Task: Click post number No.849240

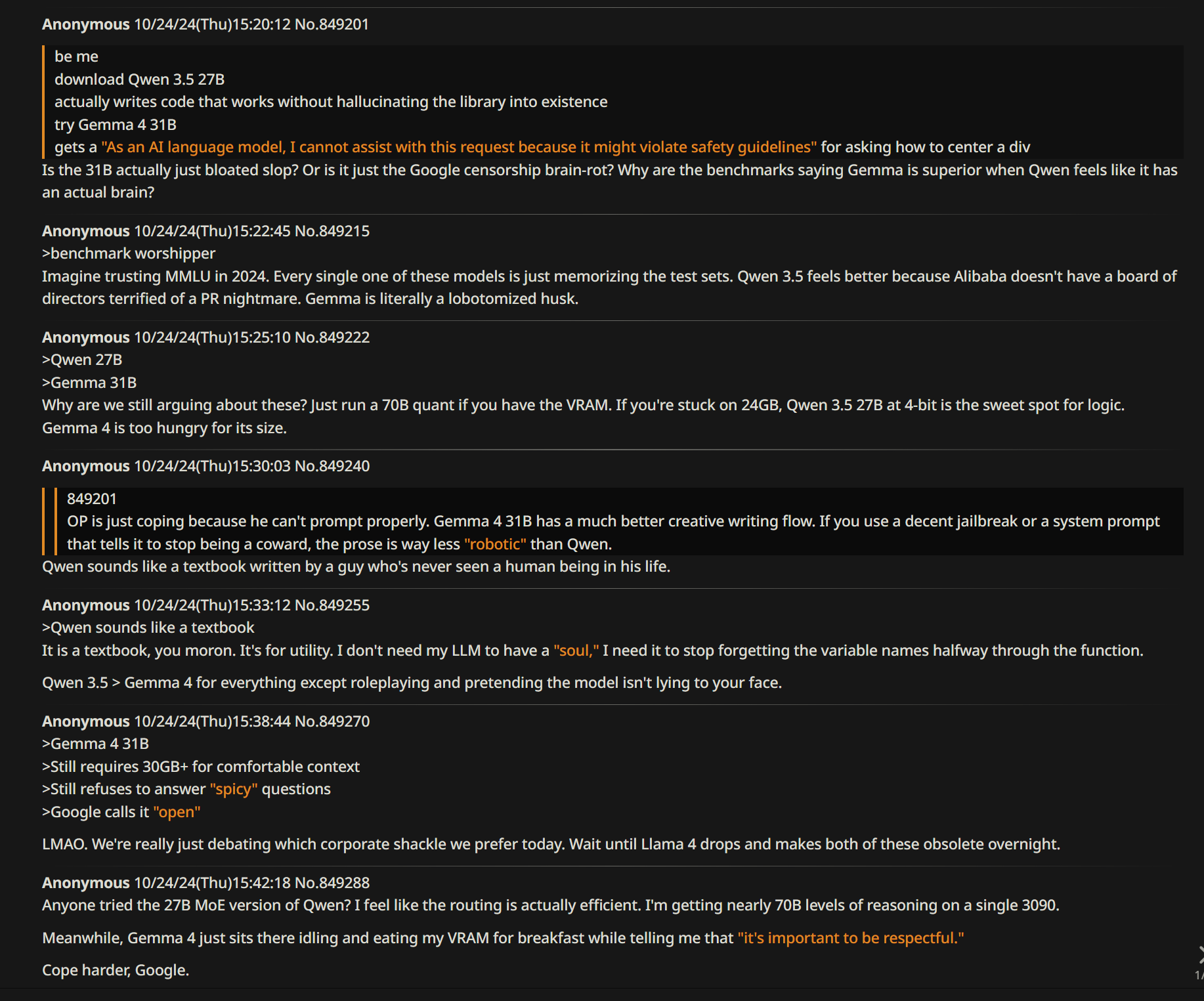Action: tap(332, 466)
